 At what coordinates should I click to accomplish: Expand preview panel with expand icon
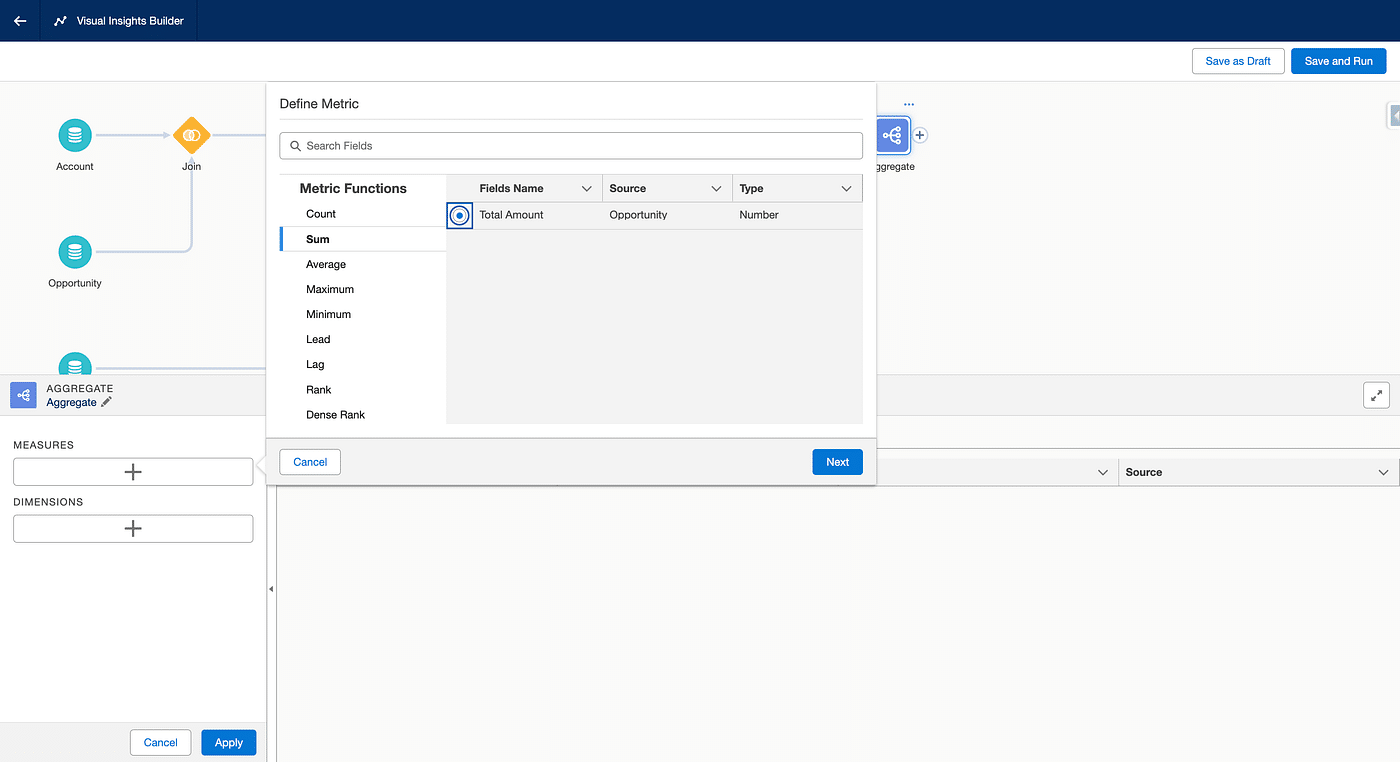click(1376, 395)
